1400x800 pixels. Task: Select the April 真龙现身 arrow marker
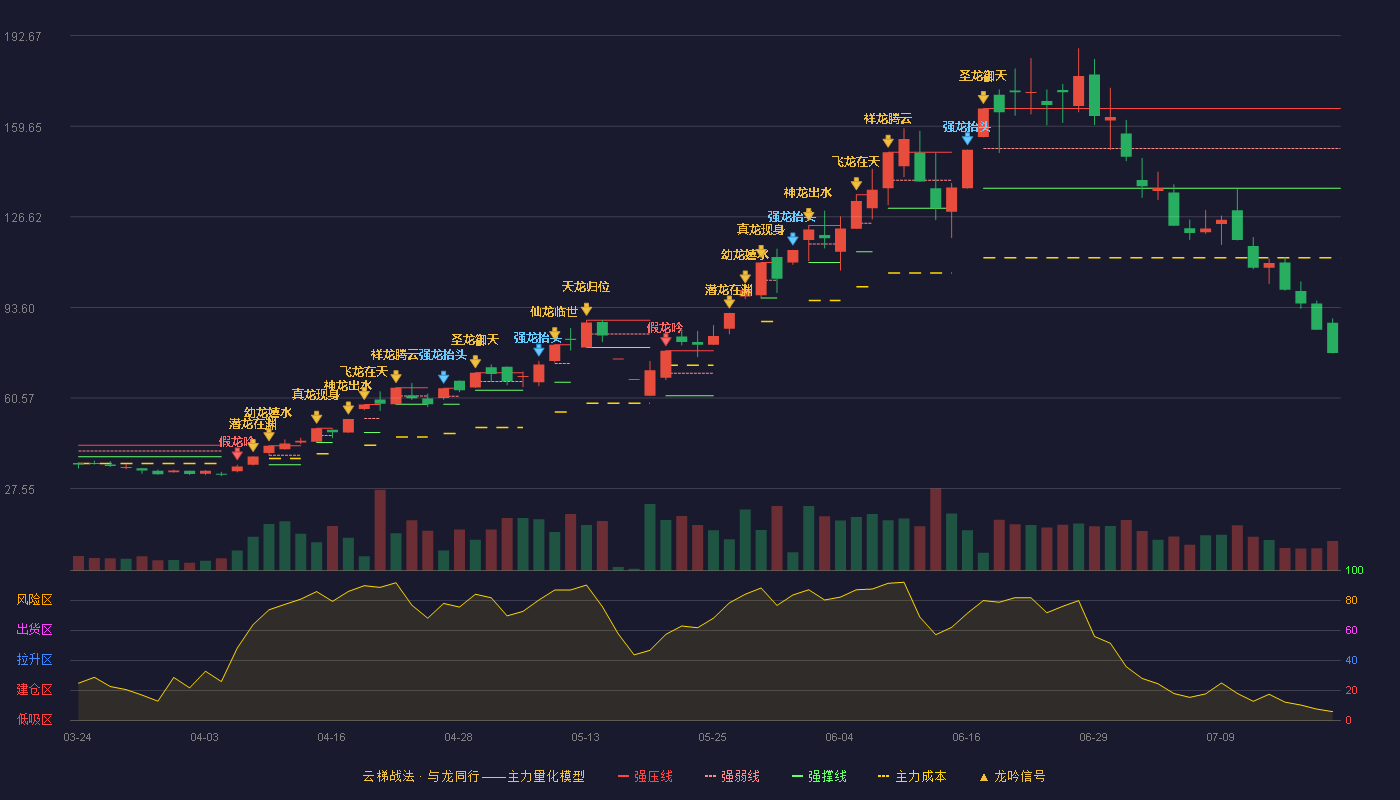pos(316,417)
